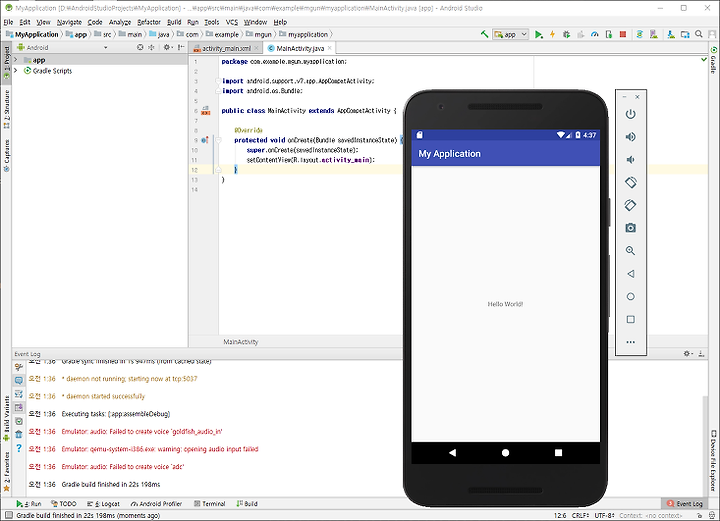Viewport: 720px width, 521px height.
Task: Click emulator sidebar Home circle button
Action: 630,297
